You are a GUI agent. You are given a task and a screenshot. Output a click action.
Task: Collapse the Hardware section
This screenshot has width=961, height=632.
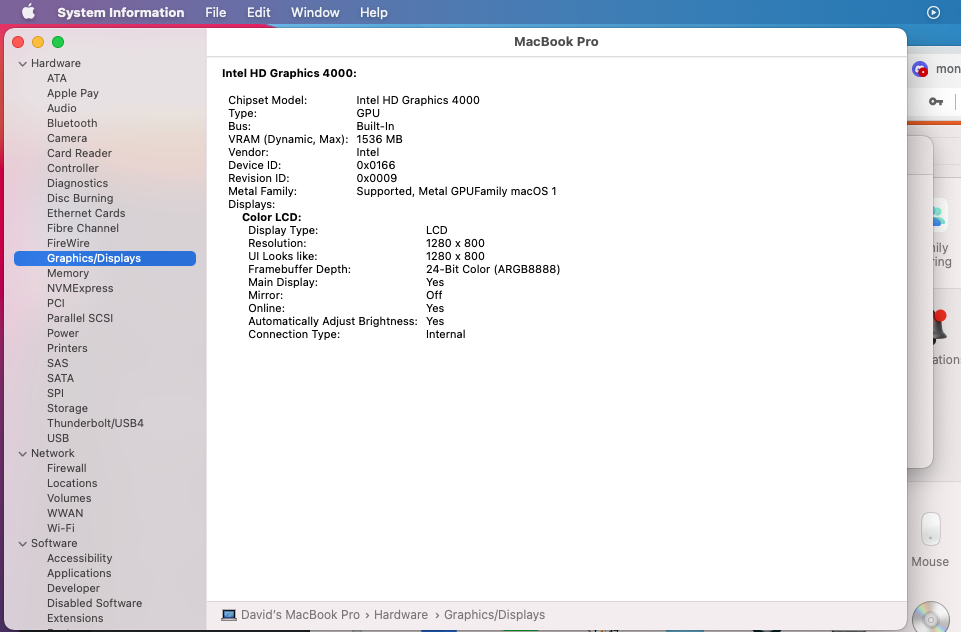tap(23, 64)
